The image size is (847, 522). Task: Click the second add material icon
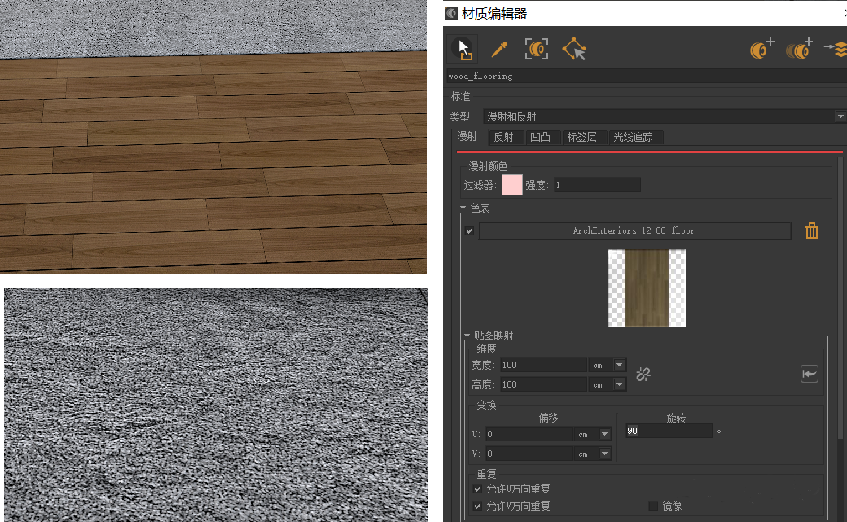pos(799,48)
